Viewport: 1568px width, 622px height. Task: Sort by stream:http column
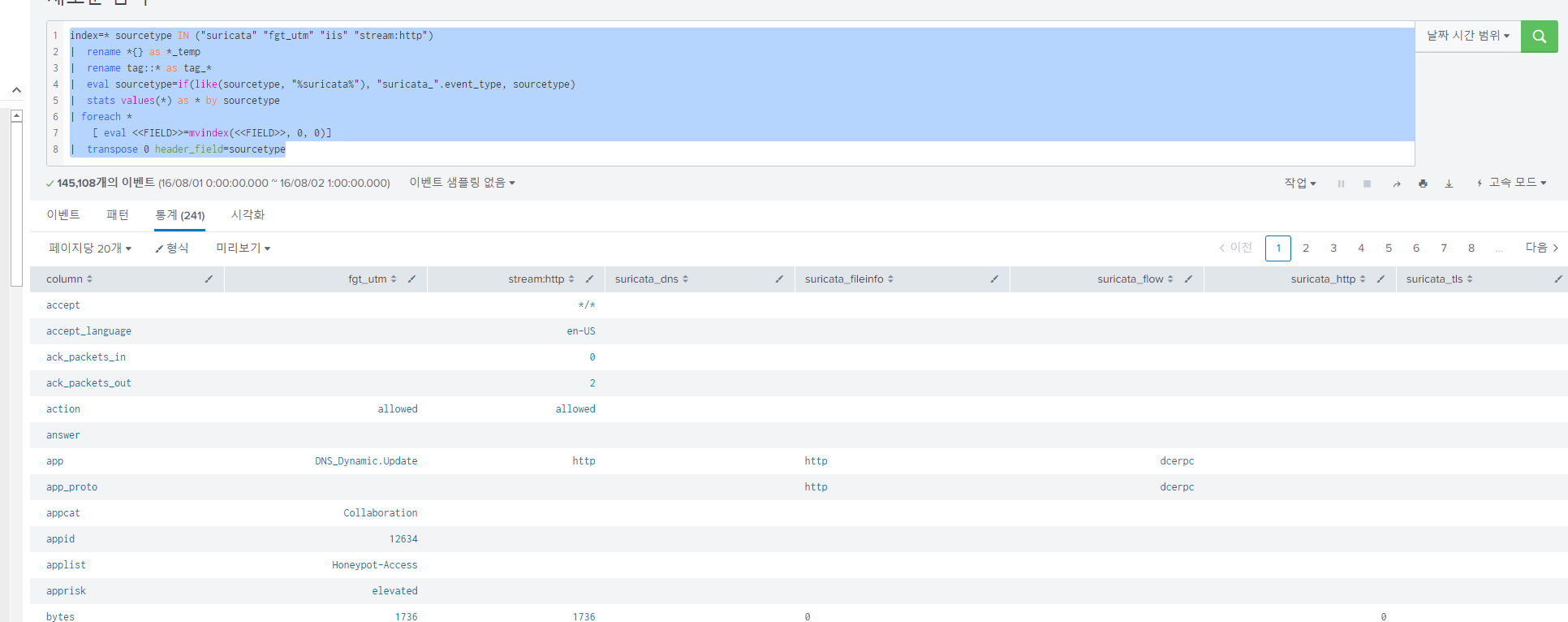click(541, 279)
